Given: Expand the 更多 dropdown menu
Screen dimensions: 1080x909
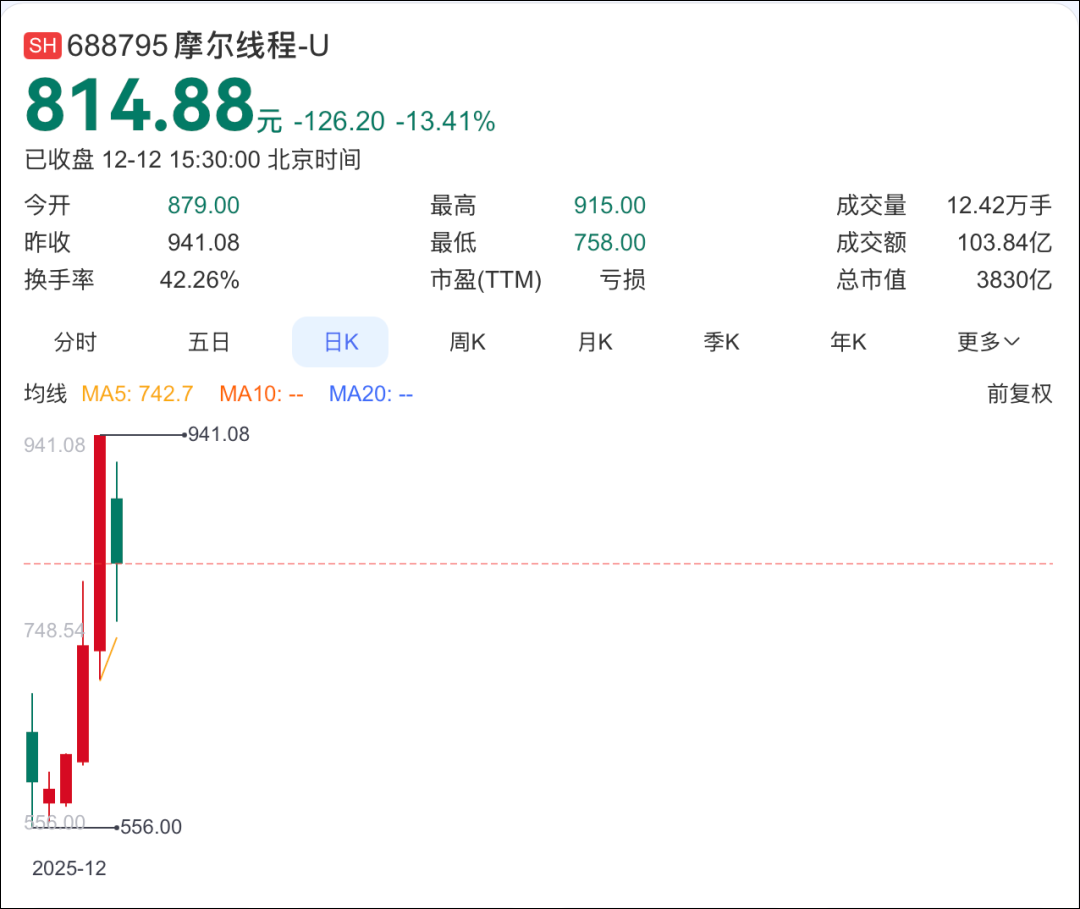Looking at the screenshot, I should (986, 342).
